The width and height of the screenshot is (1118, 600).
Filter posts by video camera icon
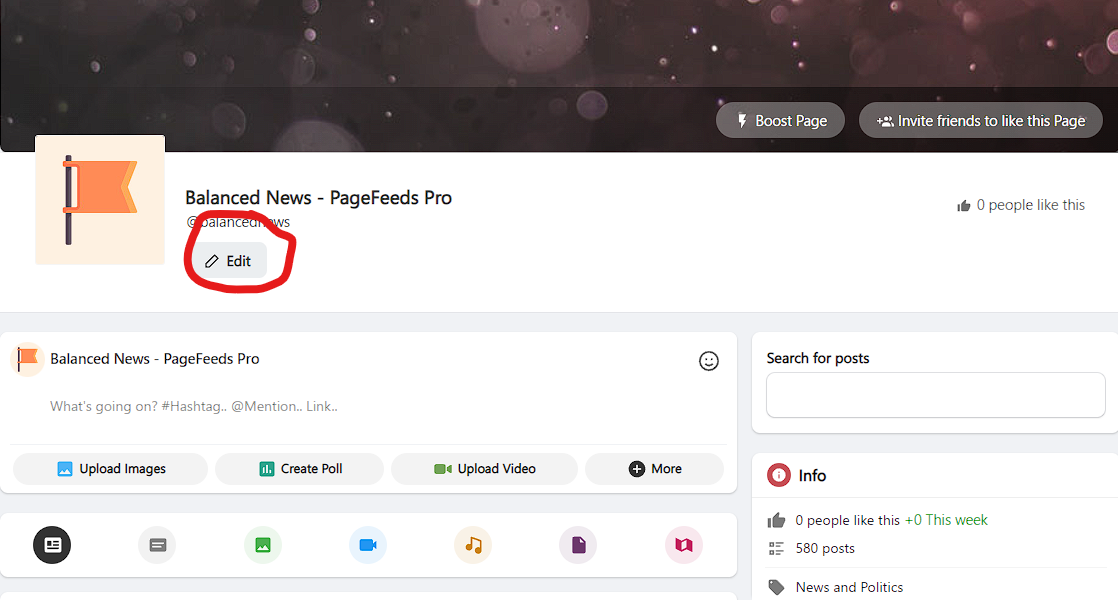click(x=368, y=545)
